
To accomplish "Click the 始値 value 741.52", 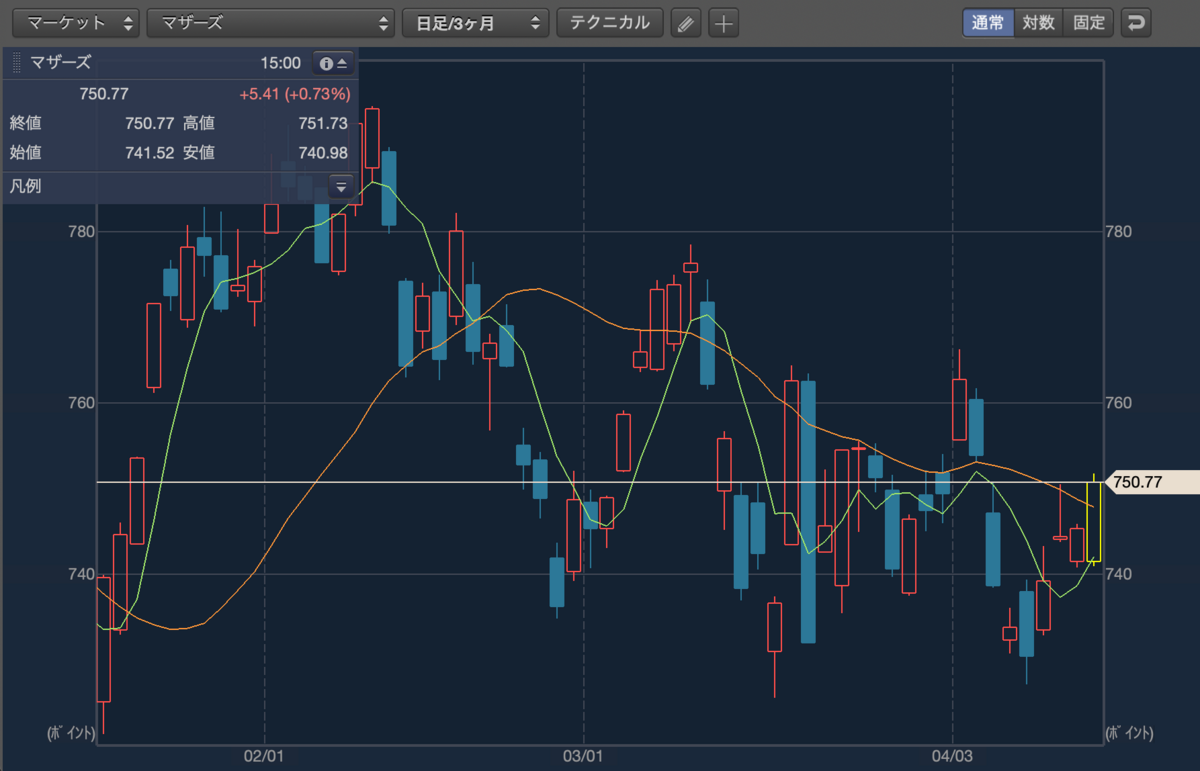I will click(149, 154).
